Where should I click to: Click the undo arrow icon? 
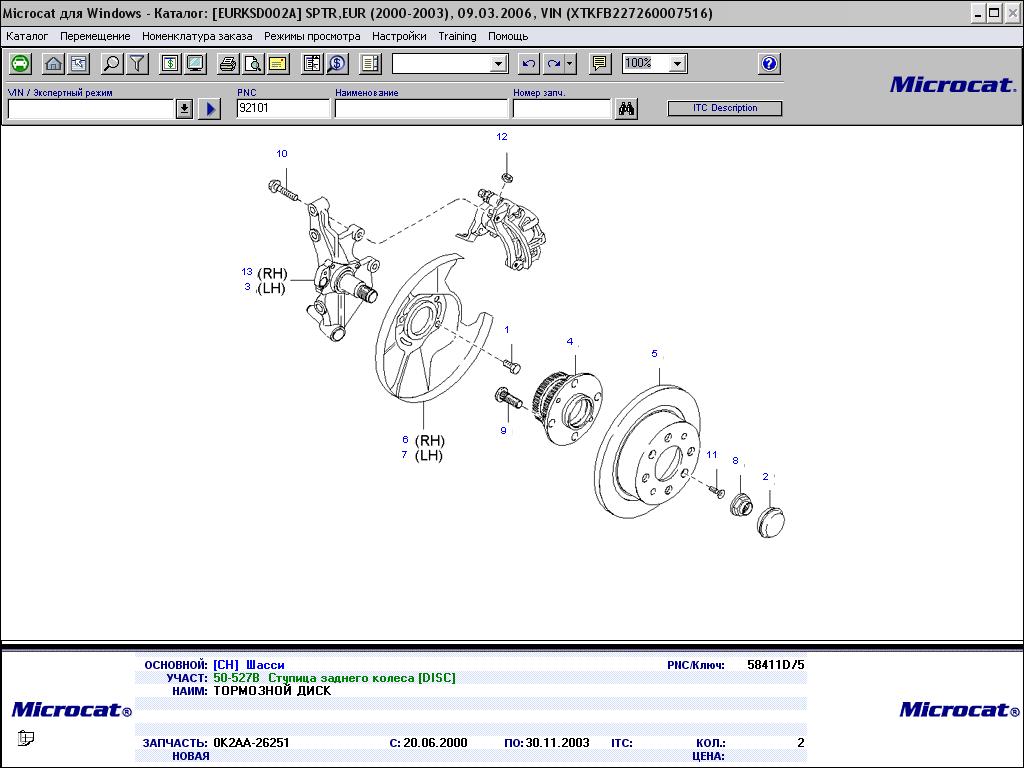tap(529, 64)
